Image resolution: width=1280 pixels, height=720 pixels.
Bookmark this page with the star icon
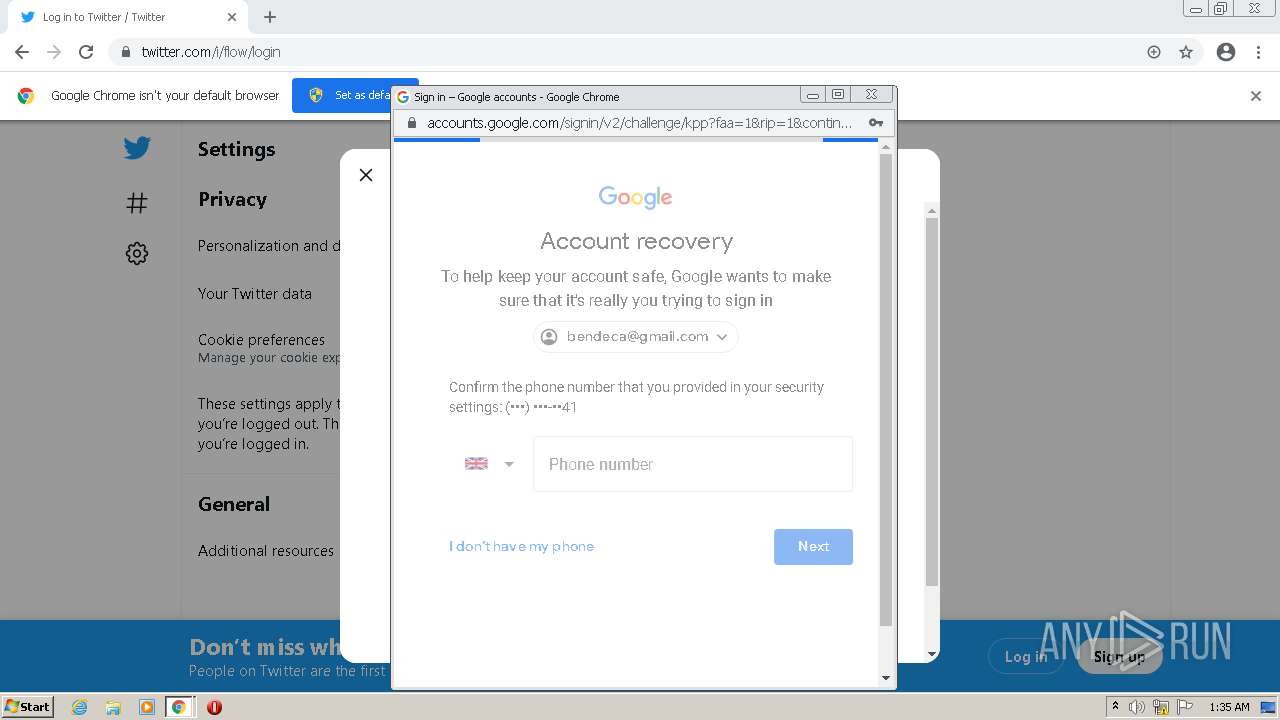point(1186,52)
